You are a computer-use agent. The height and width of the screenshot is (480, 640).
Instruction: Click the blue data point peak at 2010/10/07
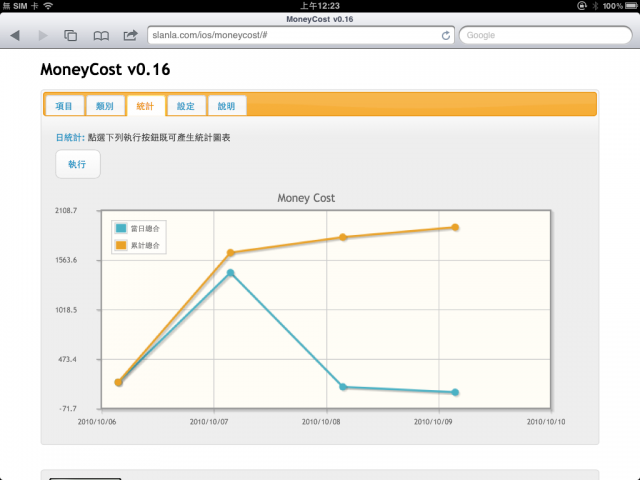230,273
